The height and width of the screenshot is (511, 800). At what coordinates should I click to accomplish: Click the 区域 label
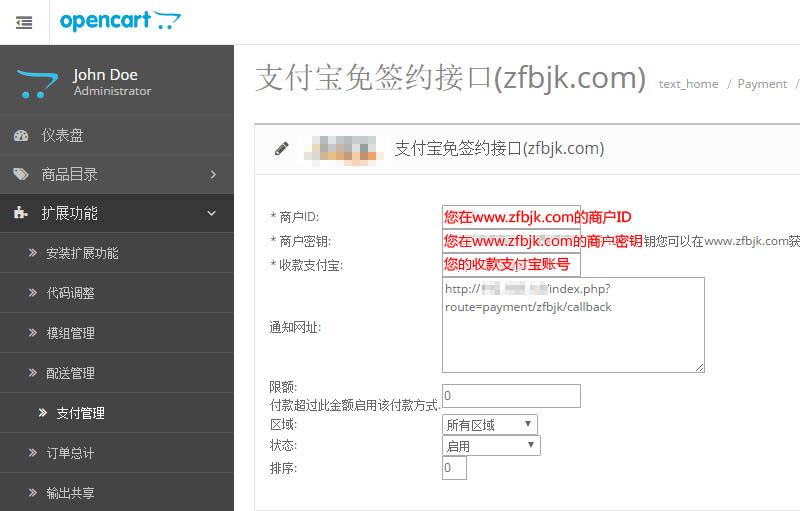(283, 424)
